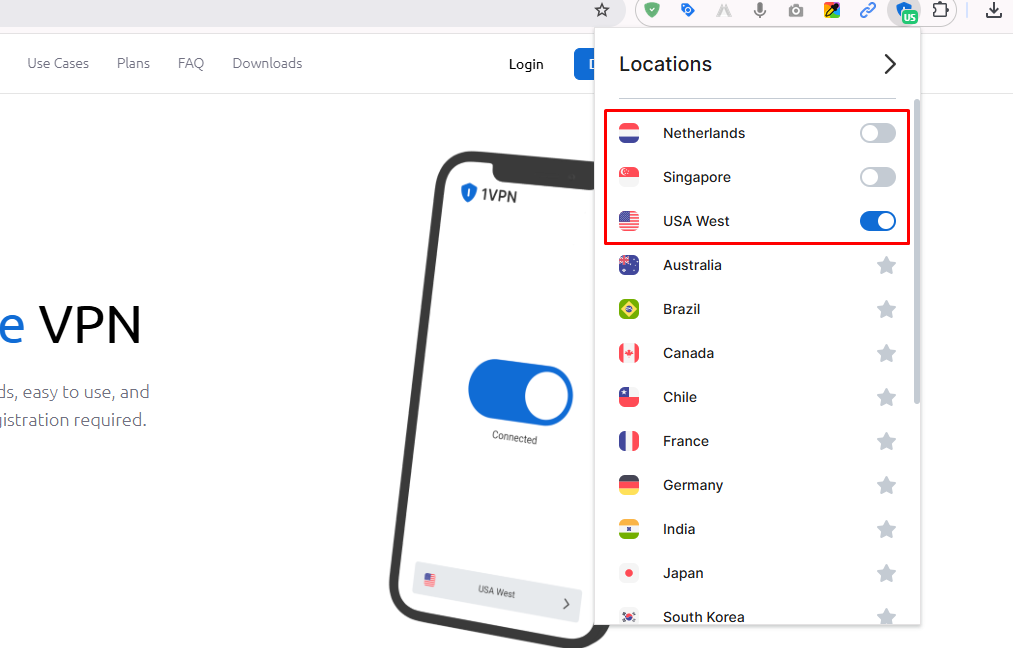Select the FAQ menu item
This screenshot has height=648, width=1013.
pyautogui.click(x=190, y=63)
